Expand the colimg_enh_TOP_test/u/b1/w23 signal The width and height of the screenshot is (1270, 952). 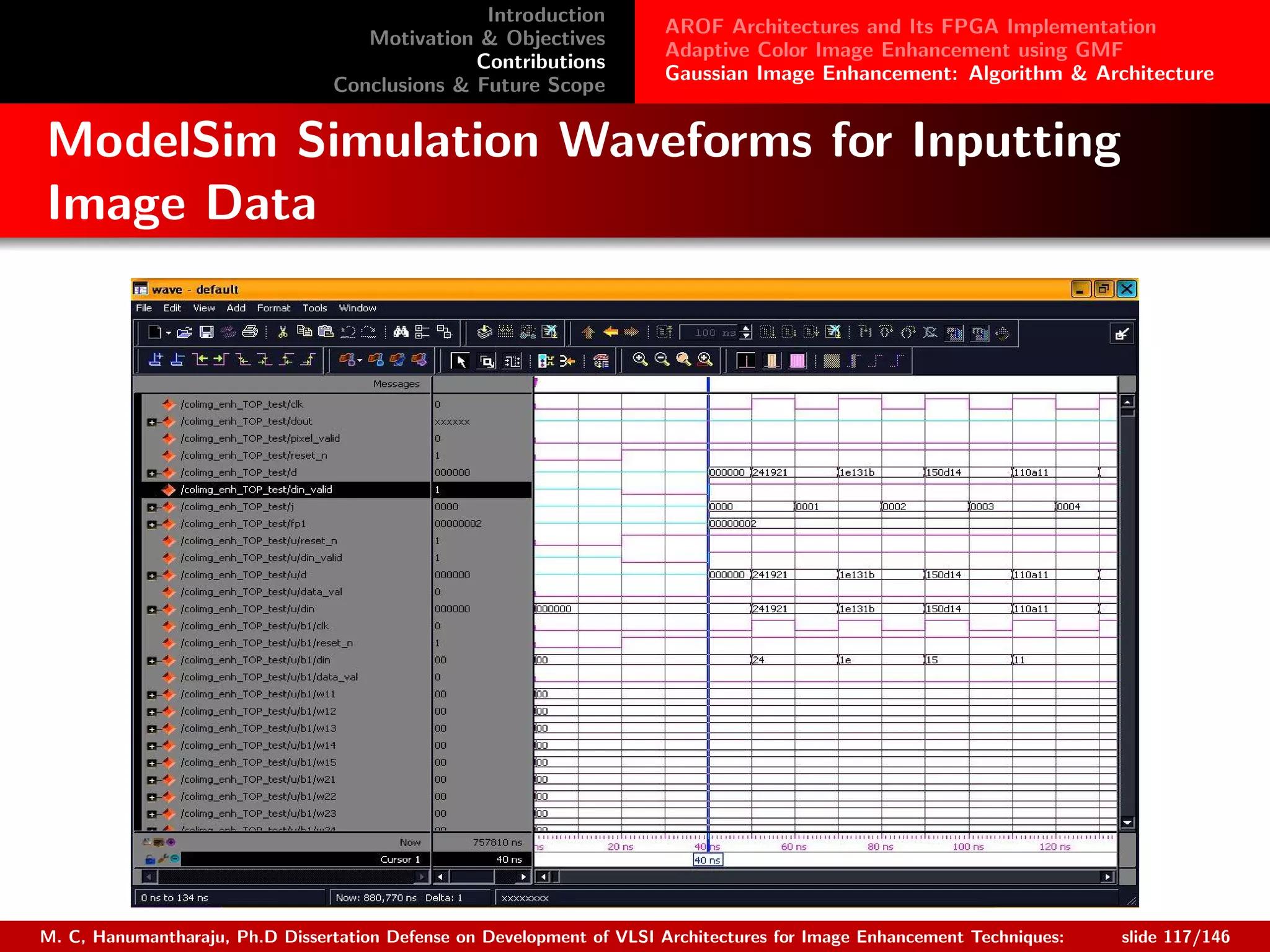coord(151,814)
